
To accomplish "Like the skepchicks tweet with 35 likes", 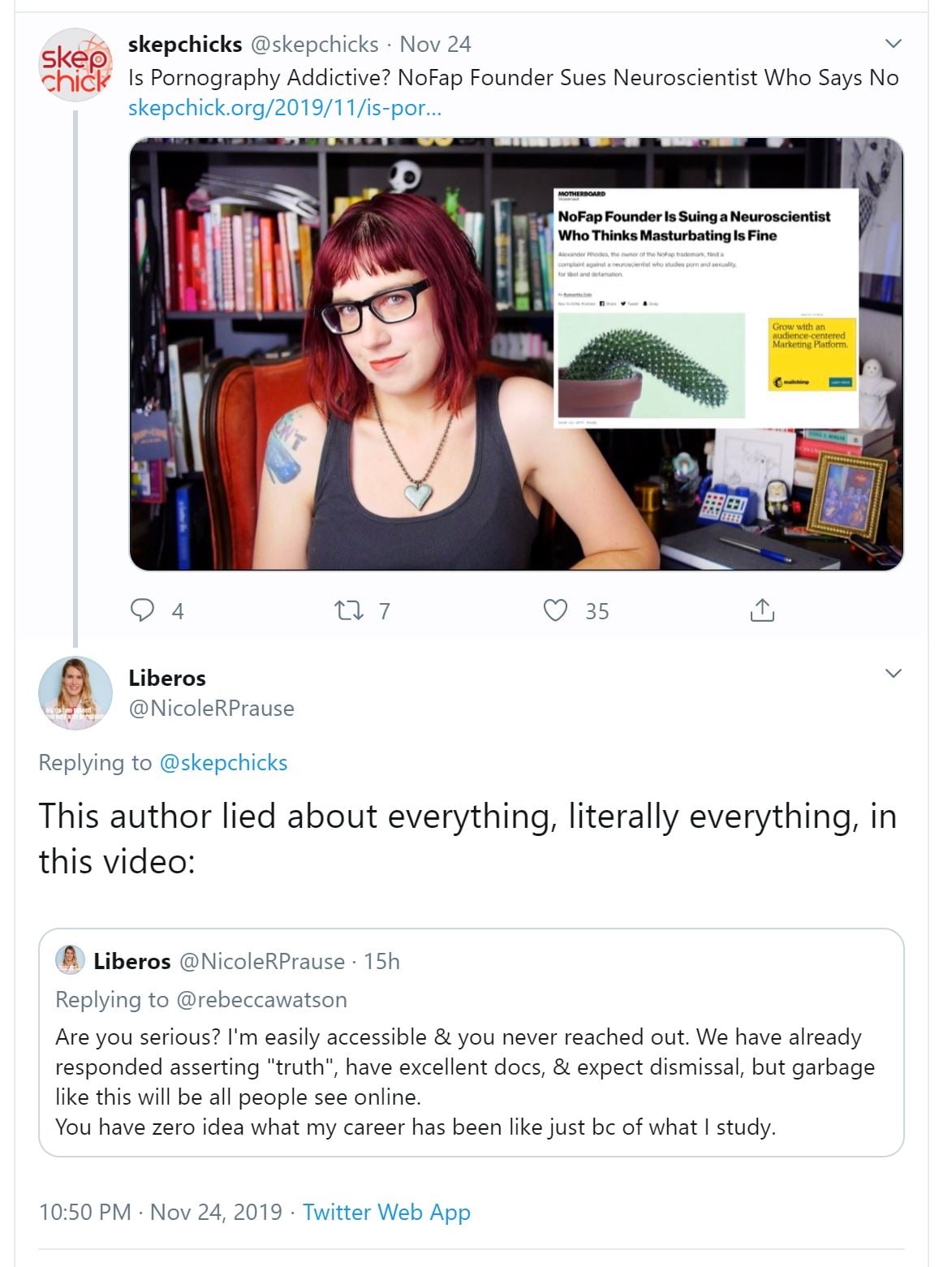I will [555, 610].
